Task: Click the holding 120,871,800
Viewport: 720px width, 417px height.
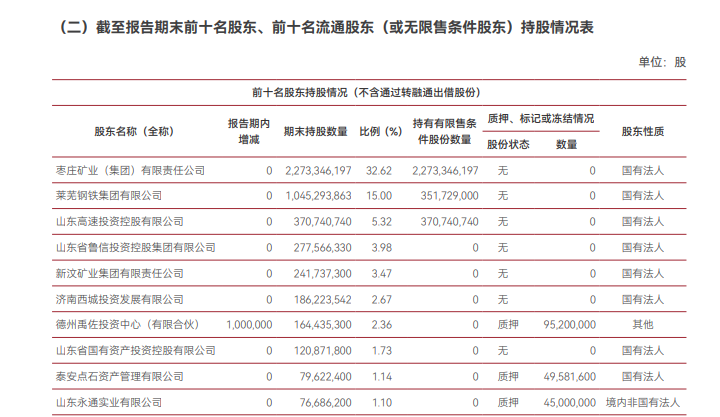Action: (322, 351)
